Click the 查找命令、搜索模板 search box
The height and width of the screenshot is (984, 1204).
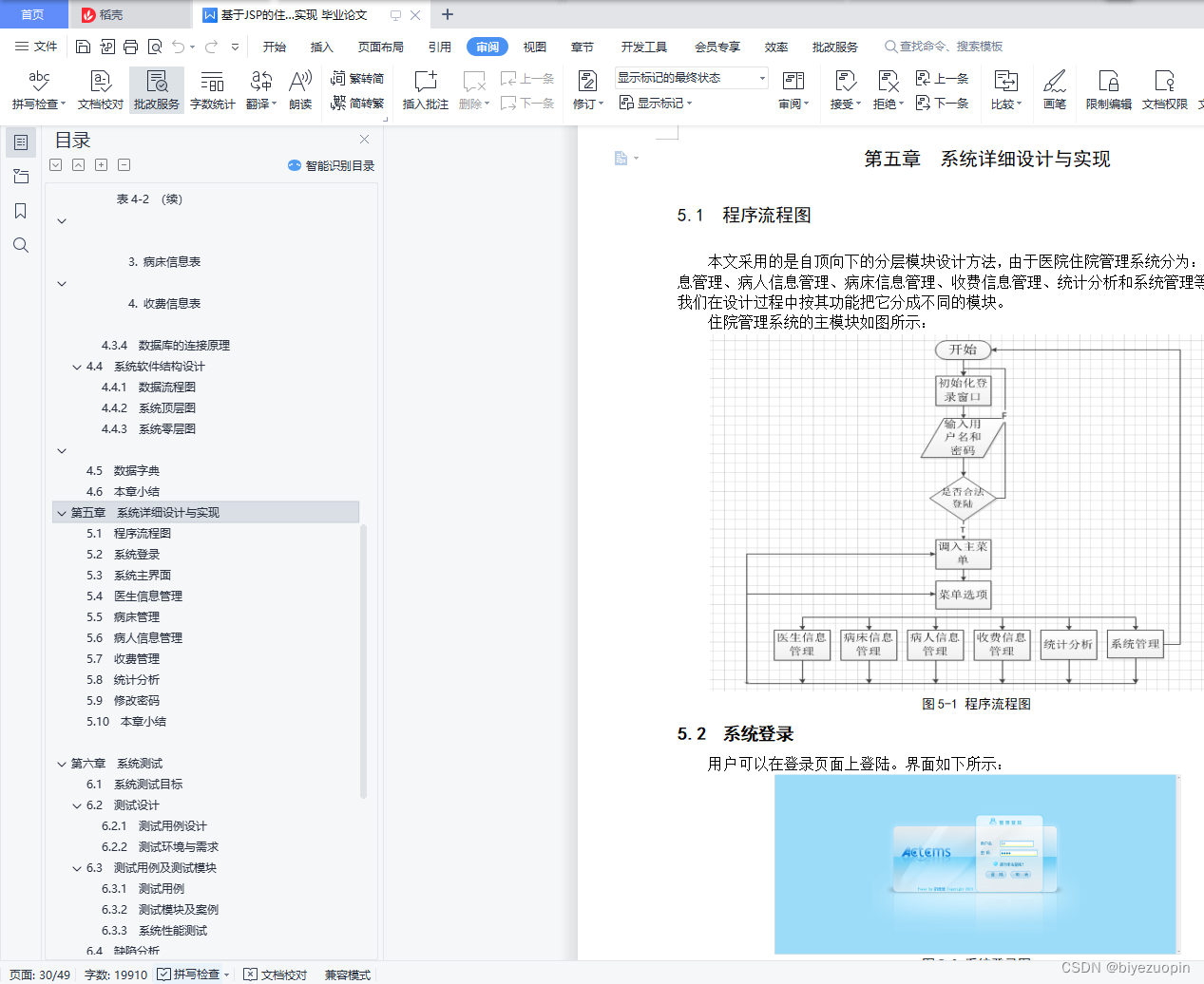(944, 47)
